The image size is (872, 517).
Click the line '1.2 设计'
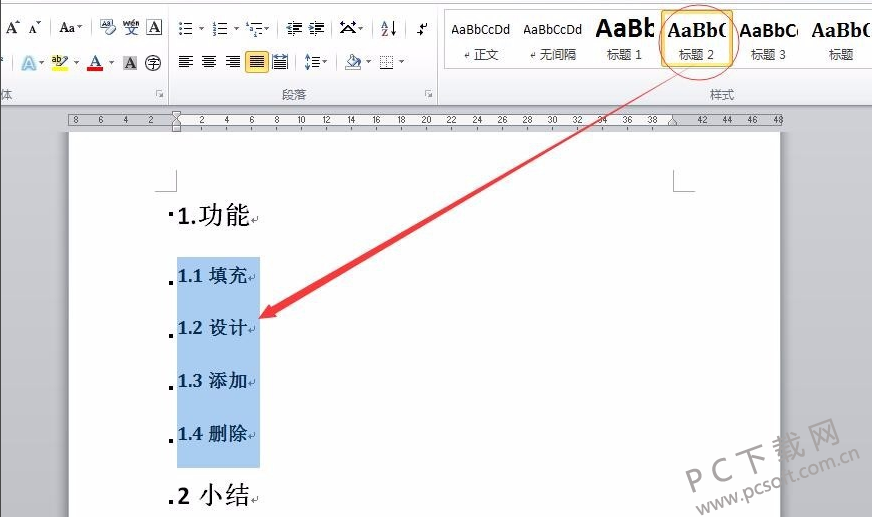coord(212,328)
